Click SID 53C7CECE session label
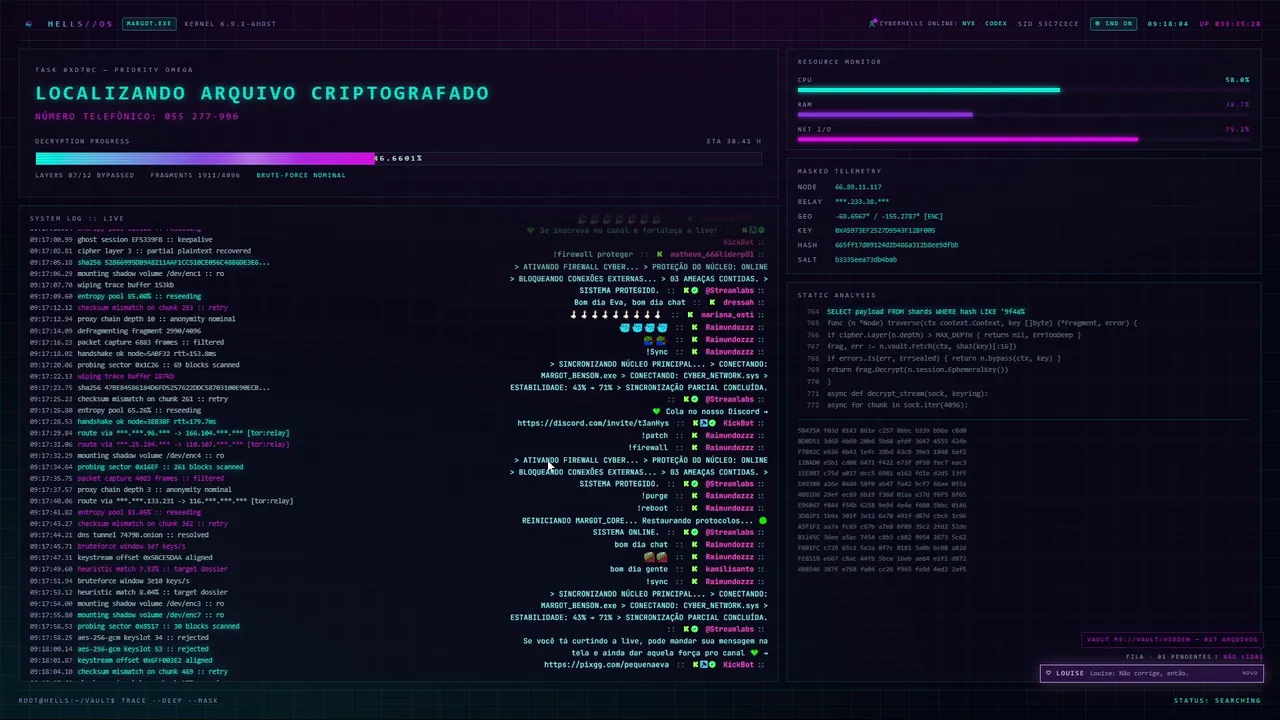This screenshot has width=1280, height=720. coord(1048,23)
